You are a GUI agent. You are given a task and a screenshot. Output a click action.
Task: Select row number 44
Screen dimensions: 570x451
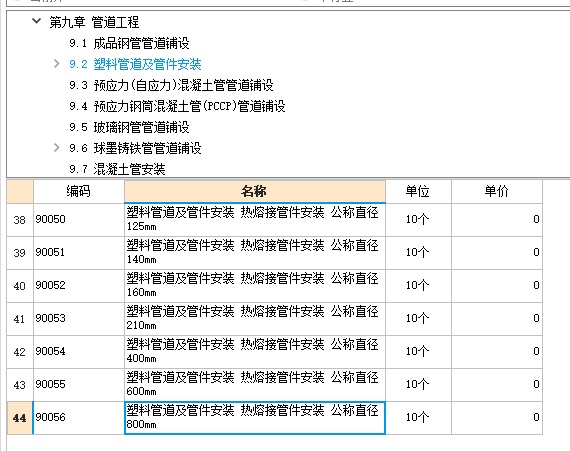(x=20, y=418)
